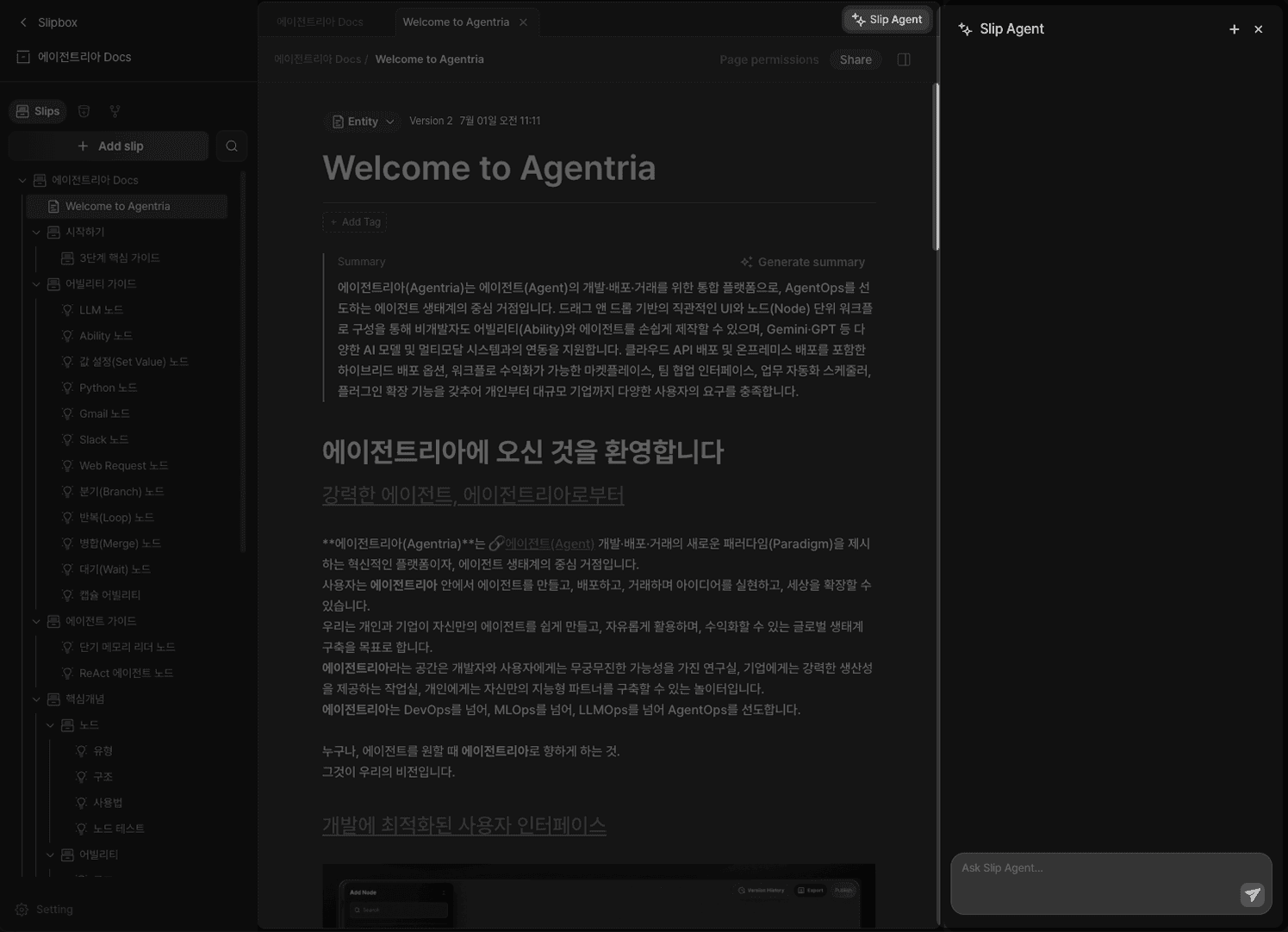Open the Entity type dropdown
Viewport: 1288px width, 932px height.
coord(363,121)
